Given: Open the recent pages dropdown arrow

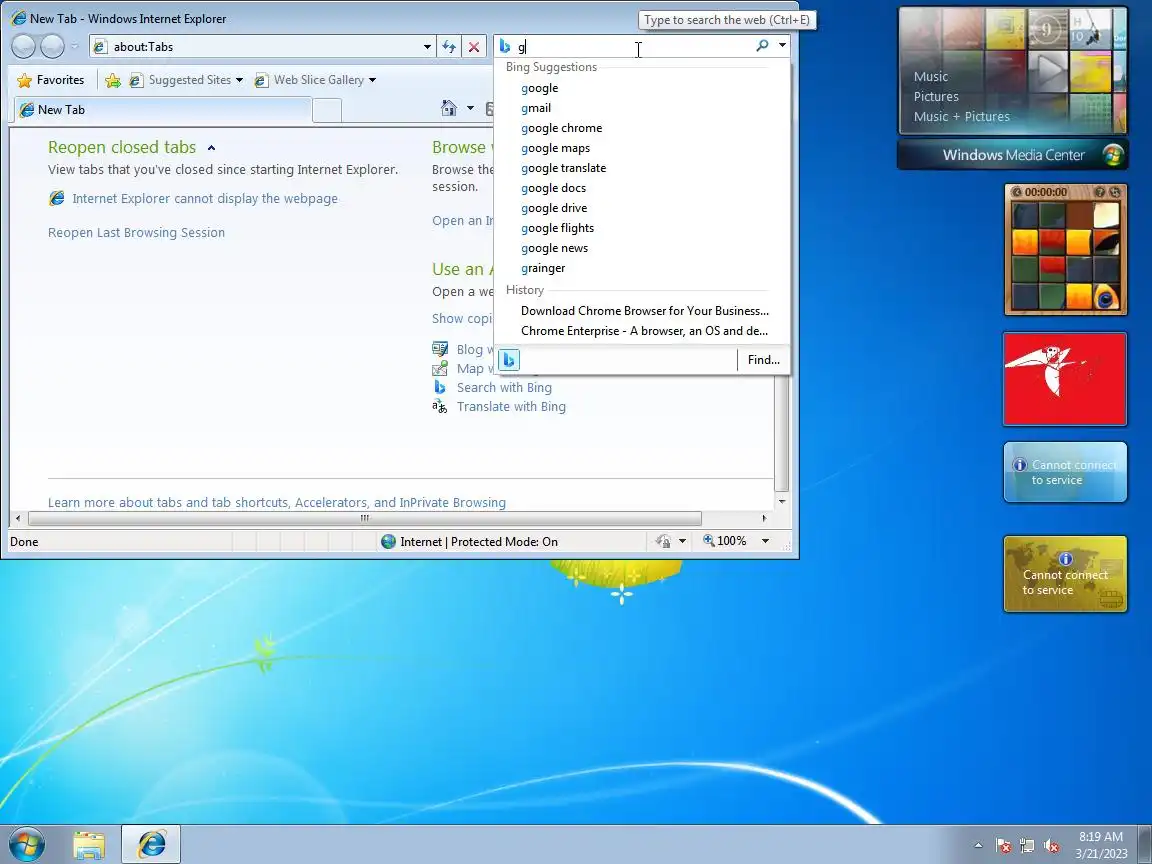Looking at the screenshot, I should [74, 47].
